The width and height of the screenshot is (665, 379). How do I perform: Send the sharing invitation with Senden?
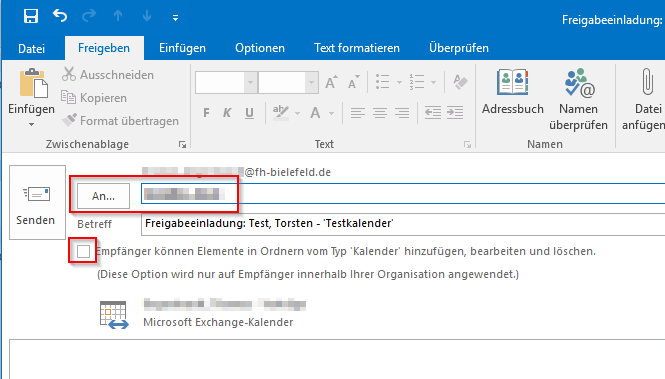[37, 202]
